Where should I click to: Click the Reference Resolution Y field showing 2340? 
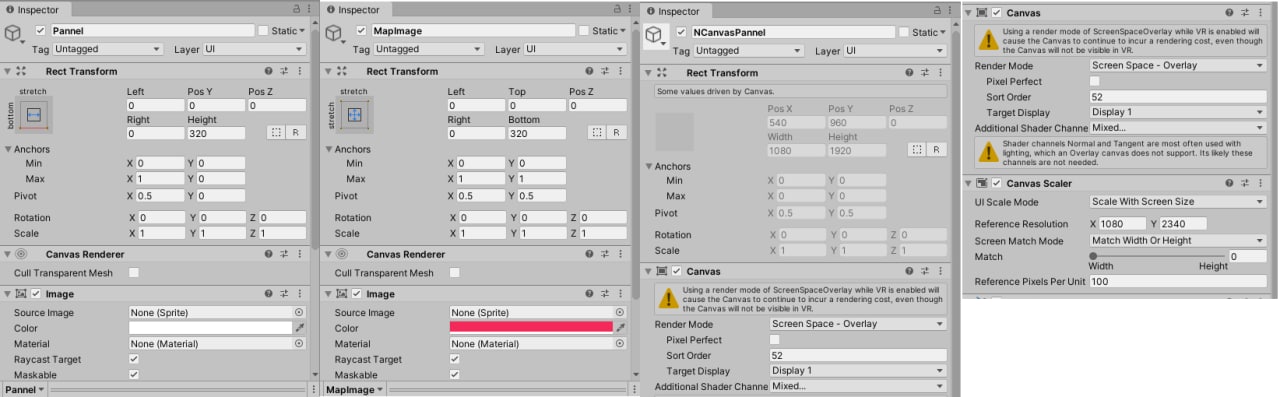(x=1184, y=224)
